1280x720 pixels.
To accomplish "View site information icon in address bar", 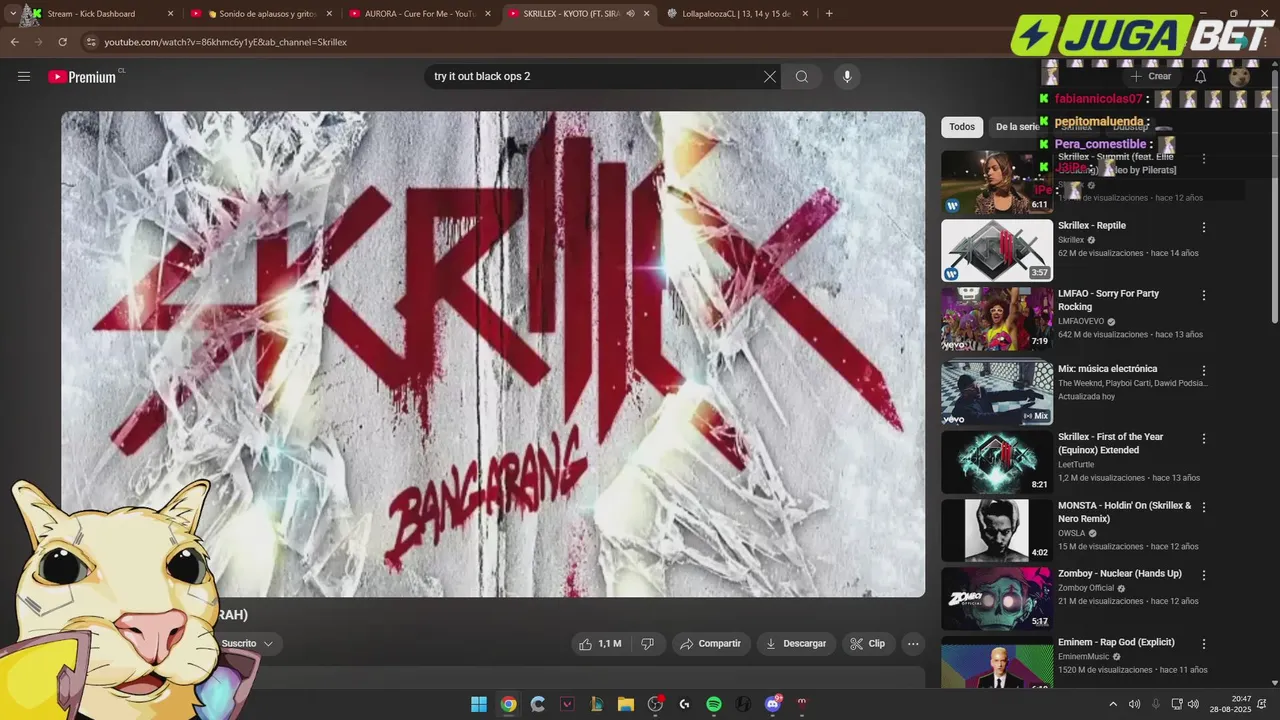I will pos(91,42).
